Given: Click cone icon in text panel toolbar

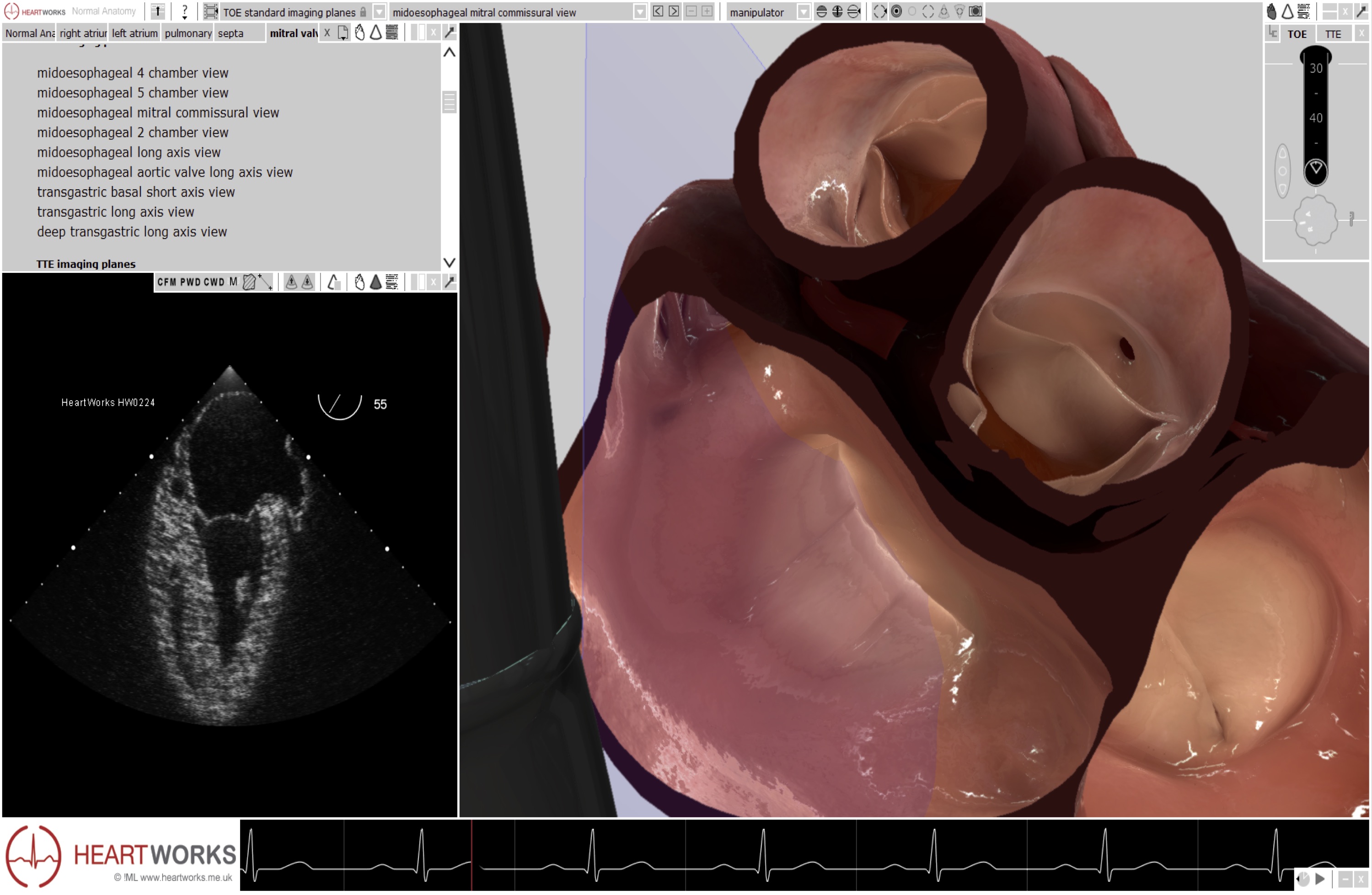Looking at the screenshot, I should (x=376, y=33).
